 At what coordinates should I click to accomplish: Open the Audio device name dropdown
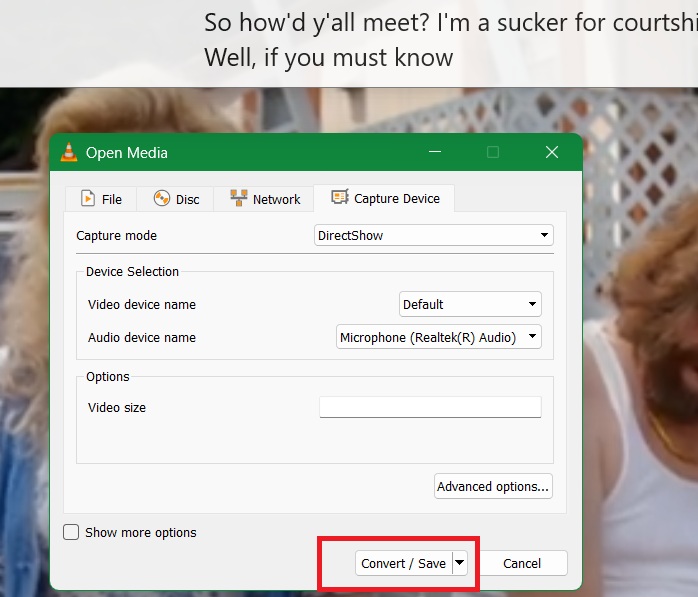pyautogui.click(x=439, y=337)
